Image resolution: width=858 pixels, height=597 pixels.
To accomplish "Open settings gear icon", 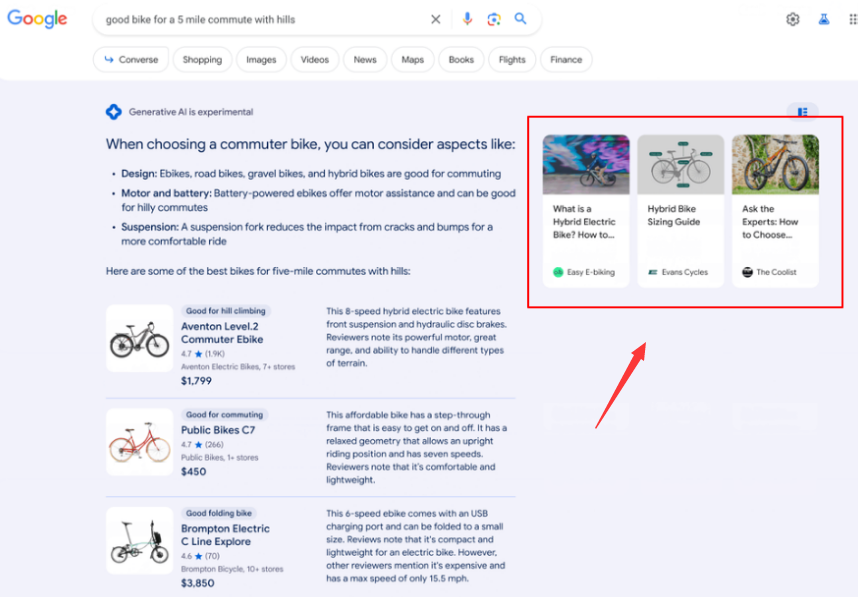I will tap(793, 19).
